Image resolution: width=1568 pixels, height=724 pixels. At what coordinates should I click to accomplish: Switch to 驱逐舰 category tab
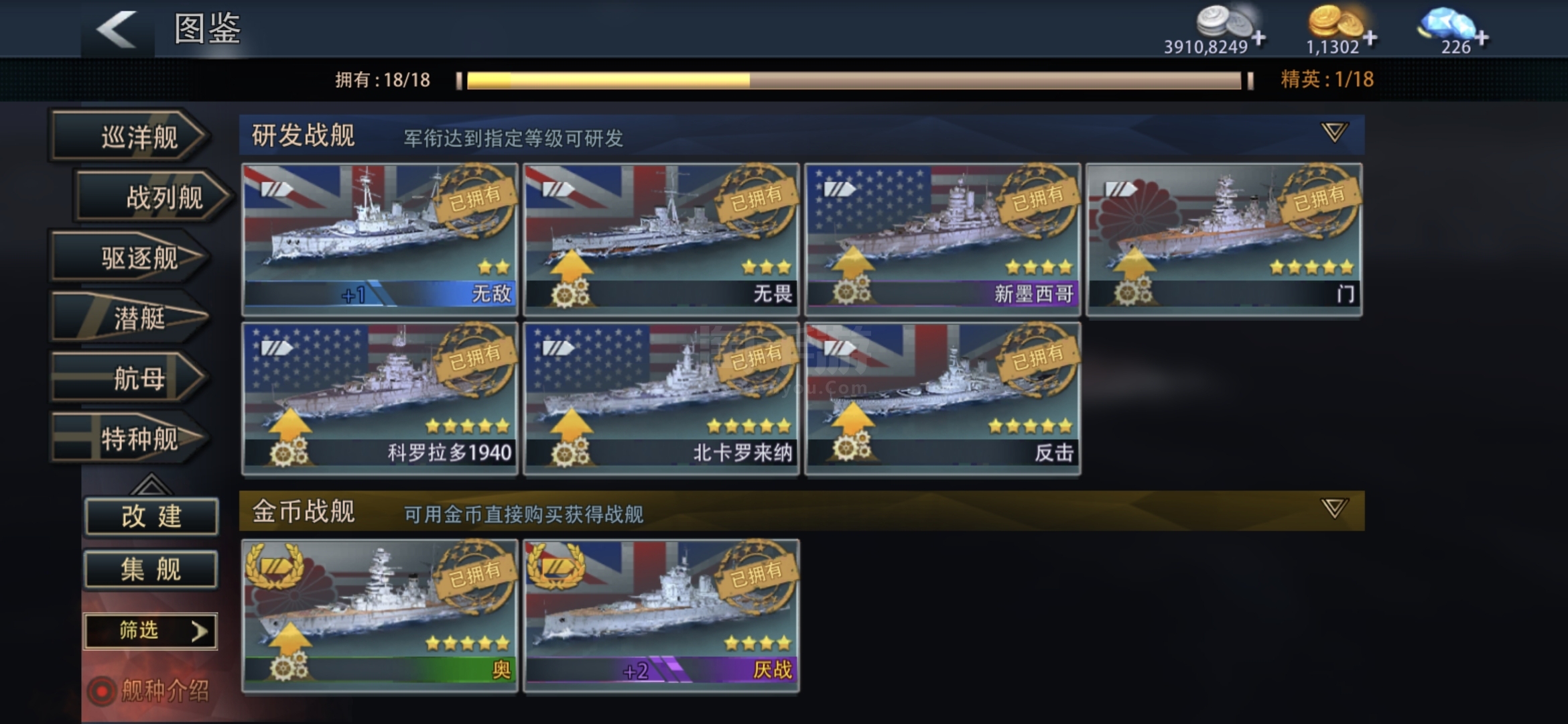[x=130, y=257]
